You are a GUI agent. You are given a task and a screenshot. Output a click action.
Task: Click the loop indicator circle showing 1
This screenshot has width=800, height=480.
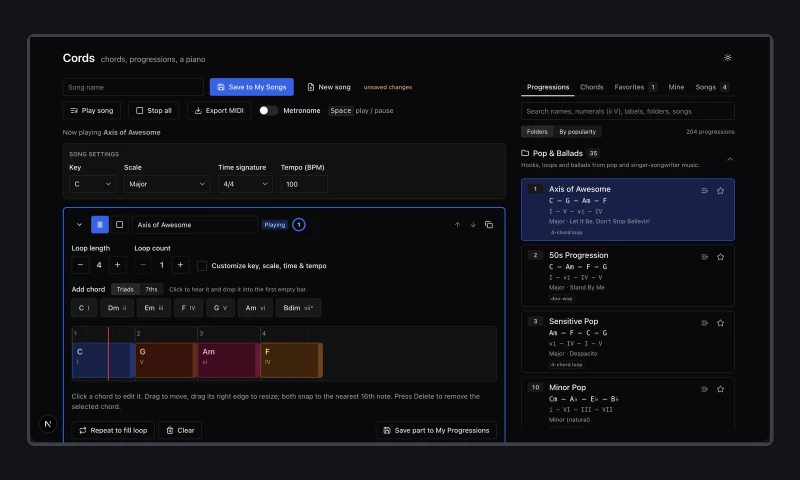[299, 224]
